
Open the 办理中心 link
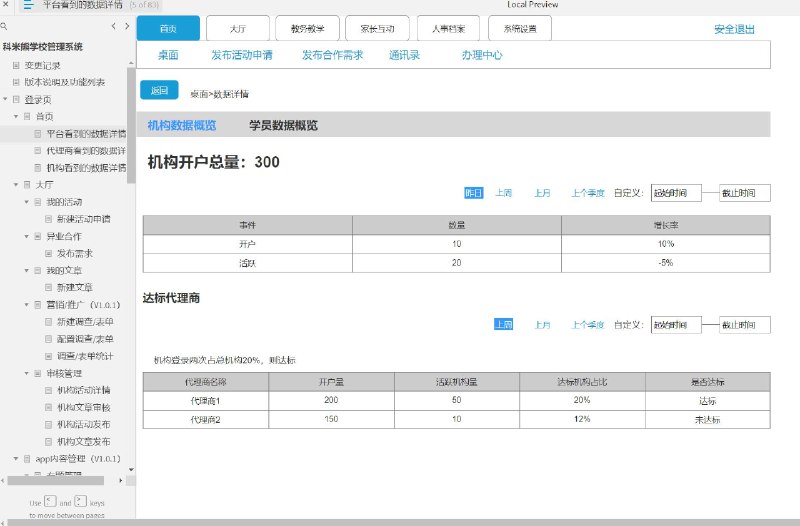482,55
